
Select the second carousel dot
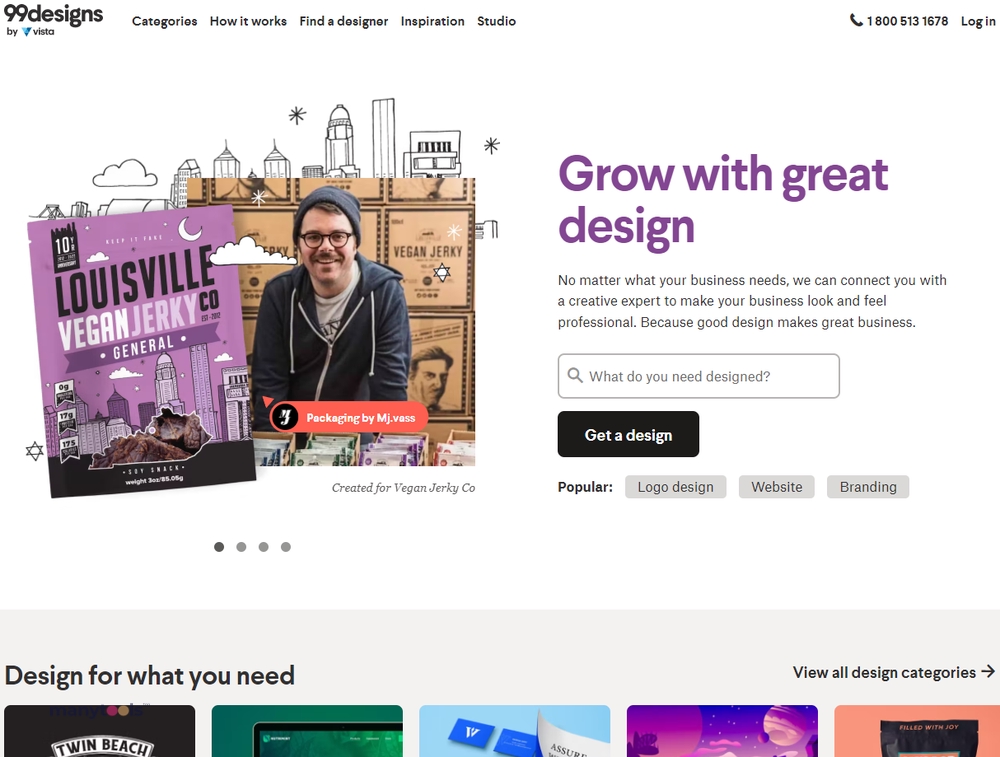coord(241,547)
